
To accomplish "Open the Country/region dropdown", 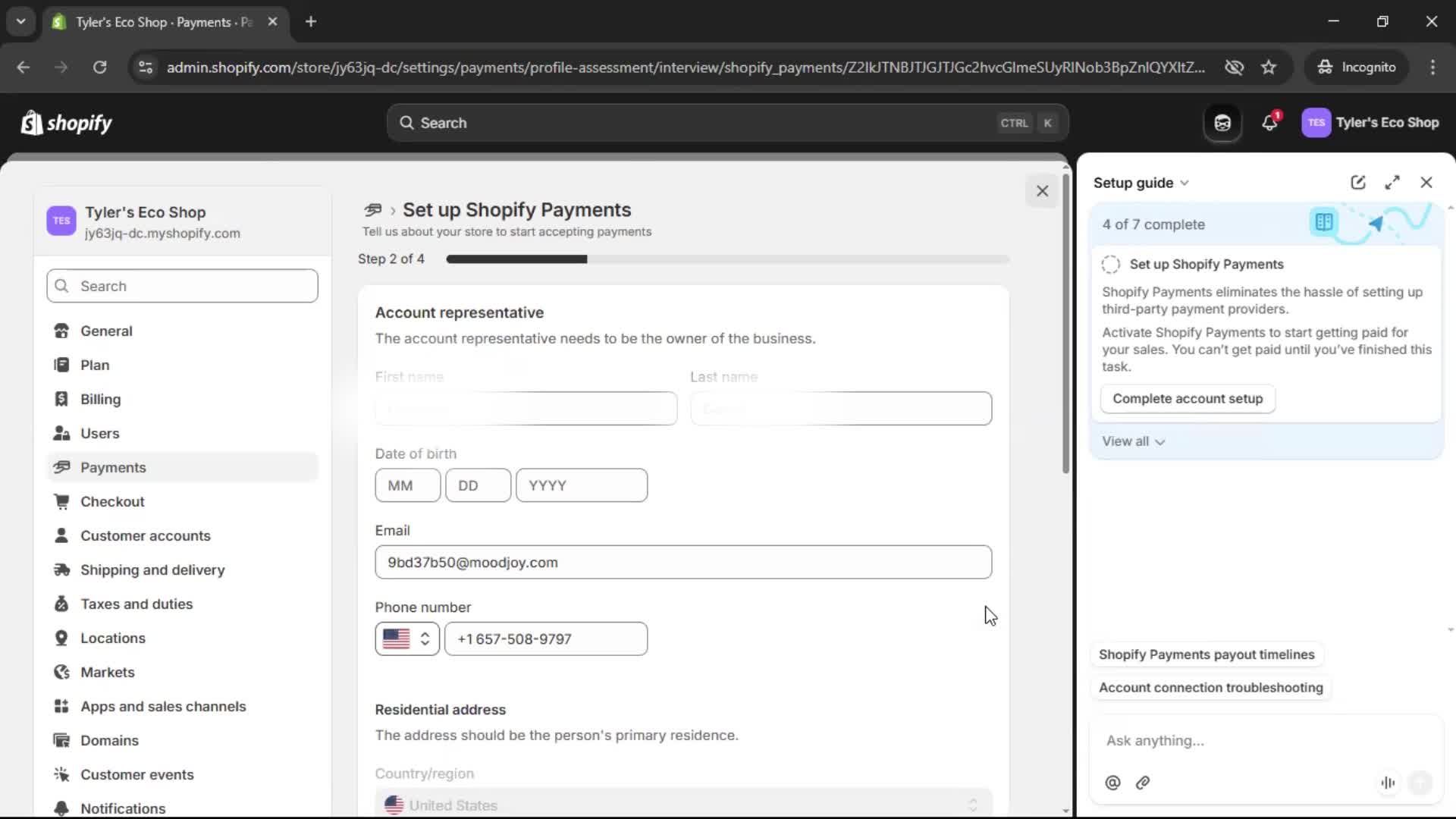I will click(x=683, y=805).
